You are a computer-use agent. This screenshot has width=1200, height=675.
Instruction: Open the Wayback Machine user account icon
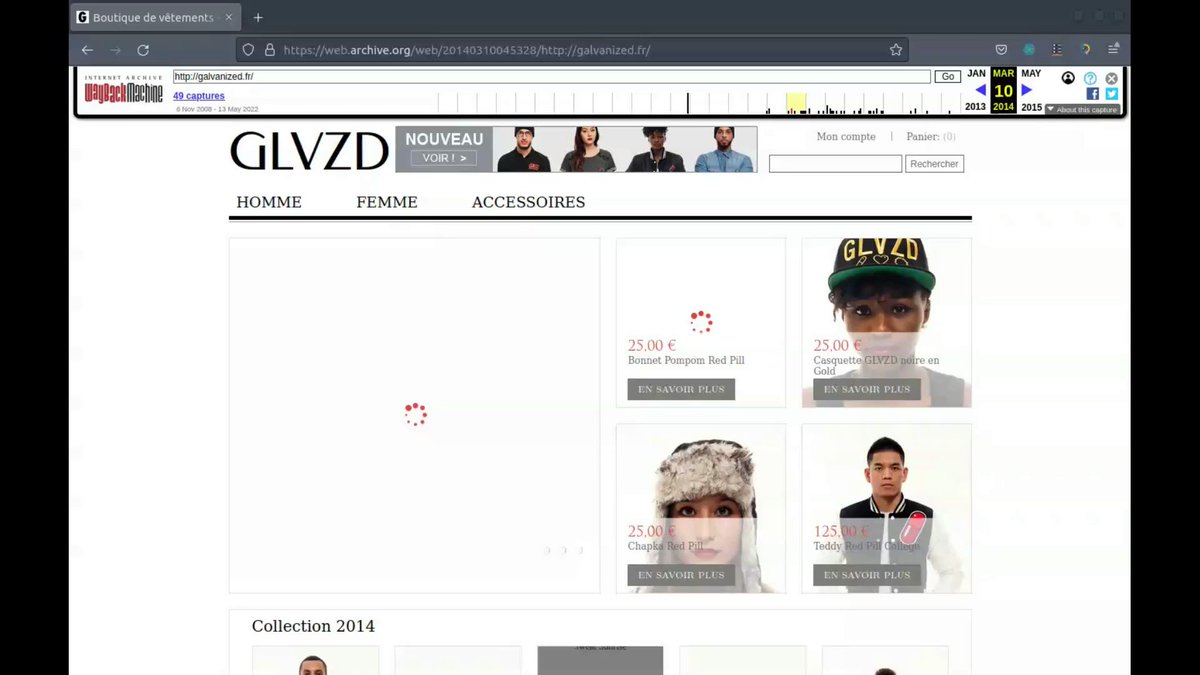(x=1068, y=78)
